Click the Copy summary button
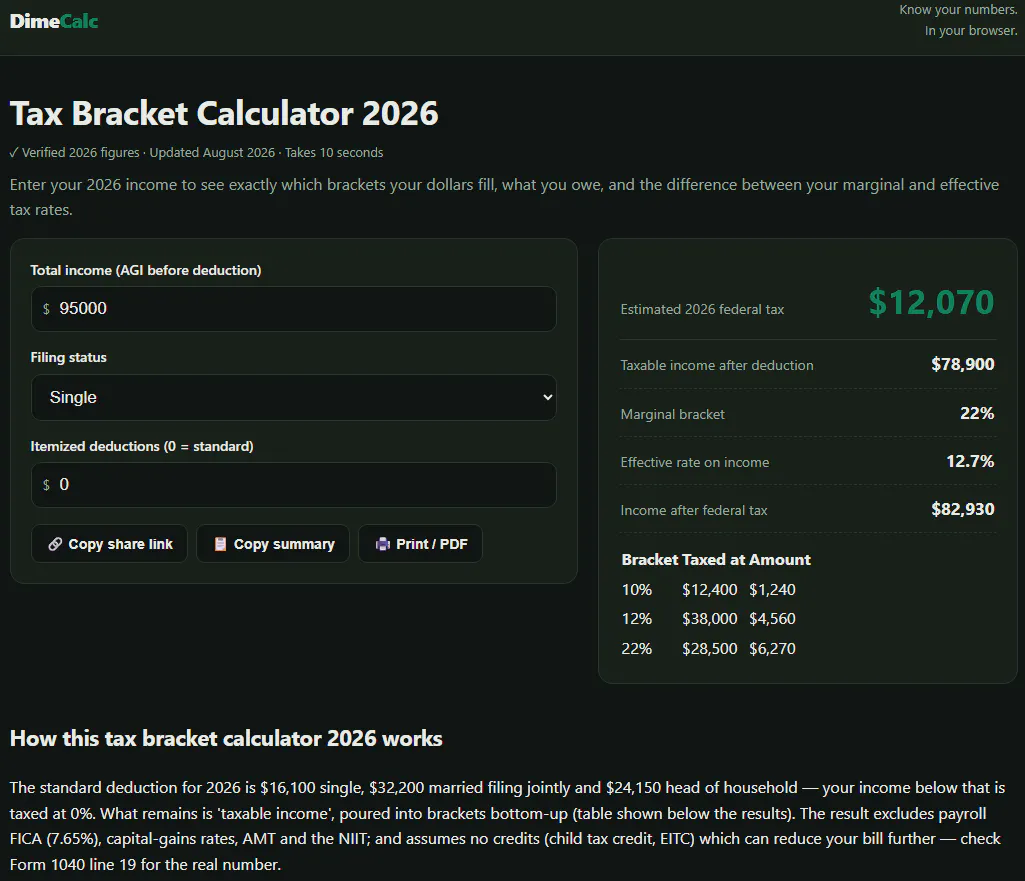 [x=273, y=544]
